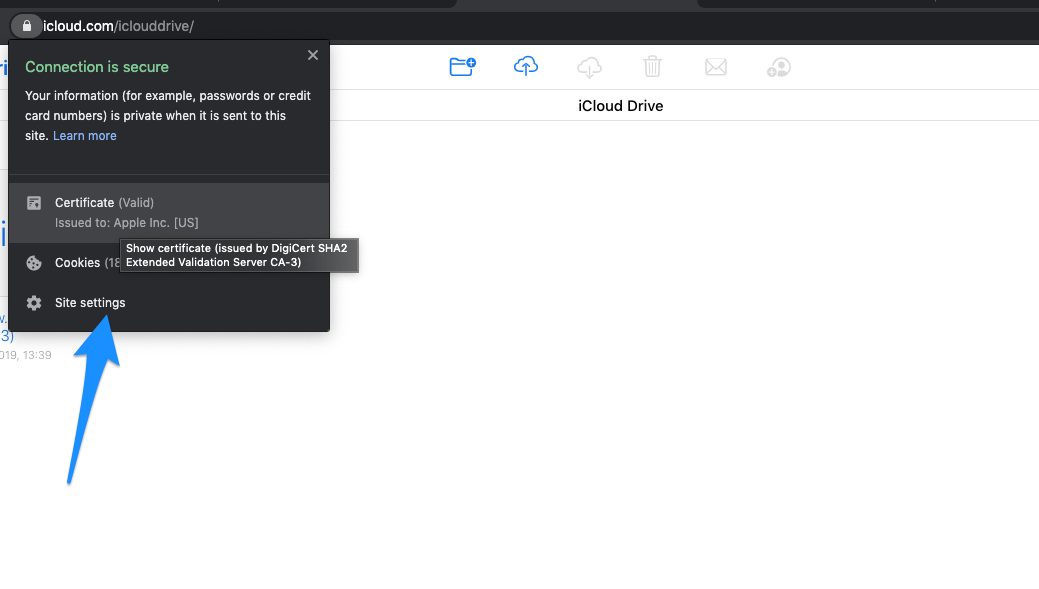Click the certificate icon
1039x589 pixels.
pos(34,203)
